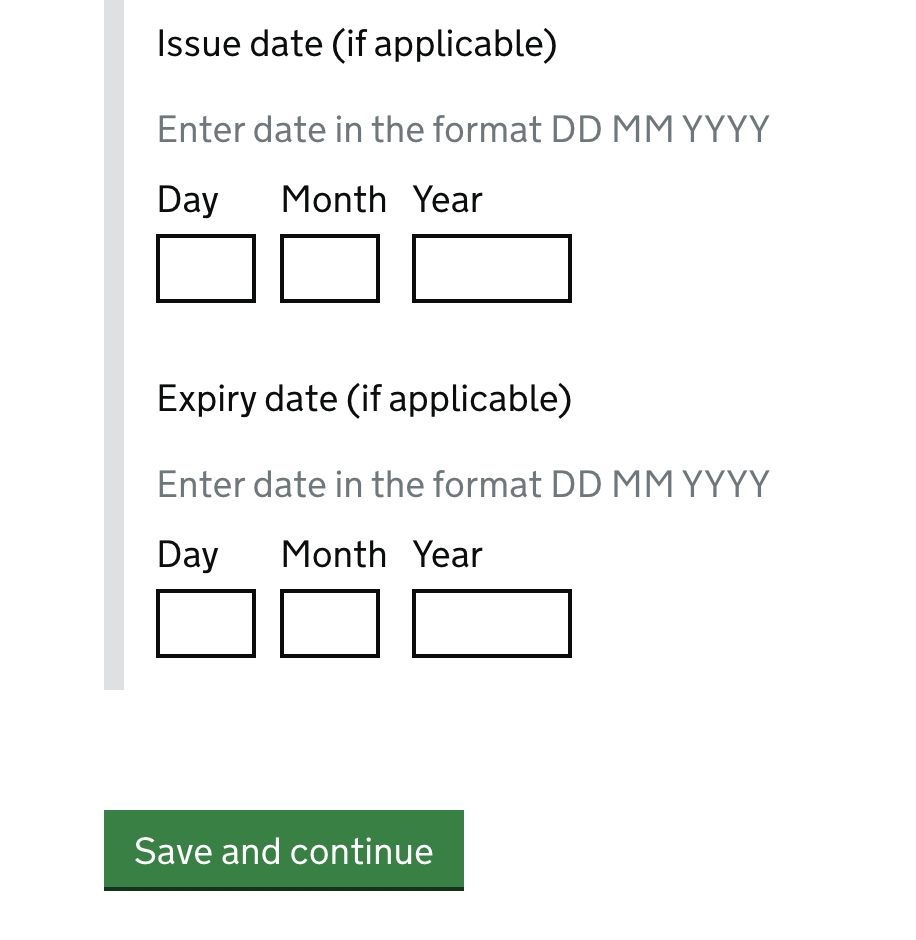Click the Save and continue button
The image size is (916, 940).
click(x=284, y=850)
